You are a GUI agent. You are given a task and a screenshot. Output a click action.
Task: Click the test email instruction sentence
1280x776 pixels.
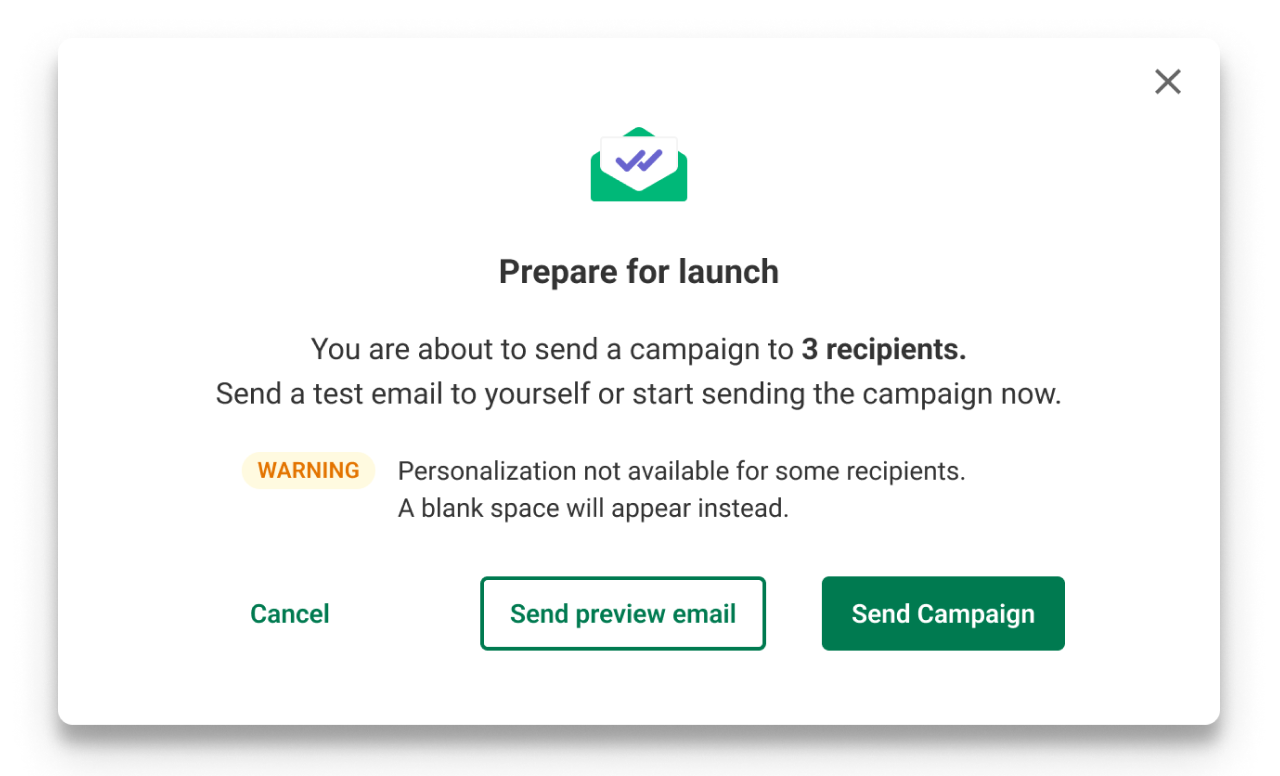[639, 393]
